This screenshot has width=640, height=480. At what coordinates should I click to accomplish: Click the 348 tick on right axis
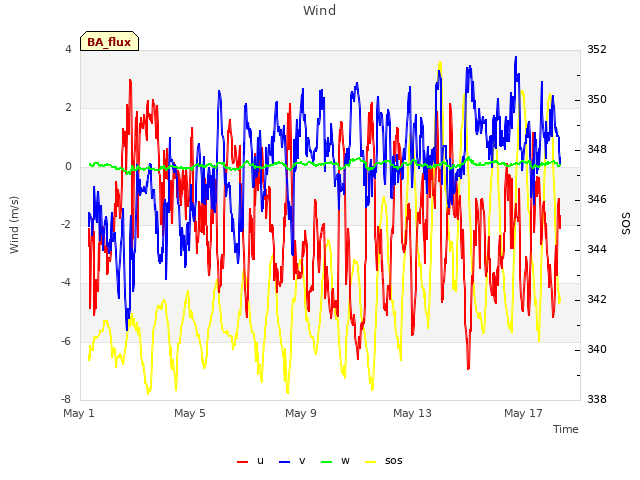click(x=597, y=149)
